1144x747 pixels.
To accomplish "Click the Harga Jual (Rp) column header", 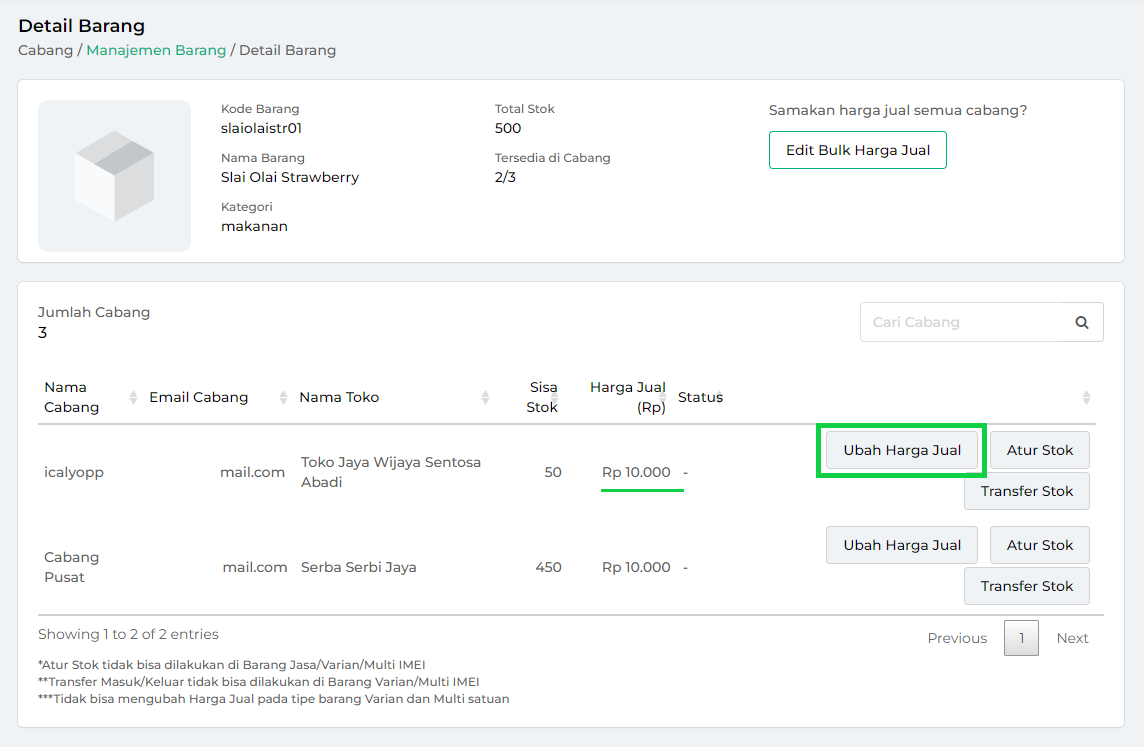I will 627,398.
